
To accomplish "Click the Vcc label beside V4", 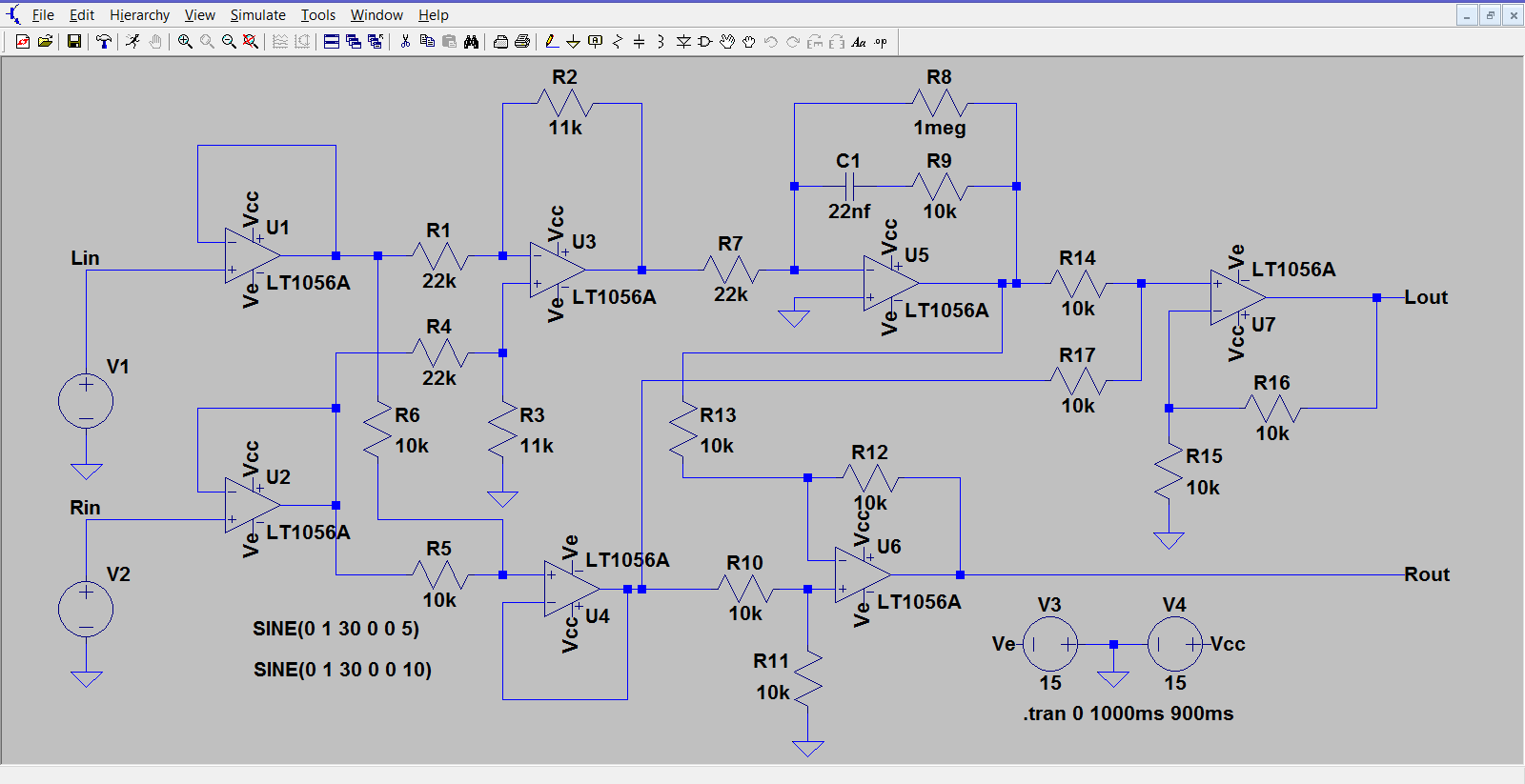I will pos(1228,644).
